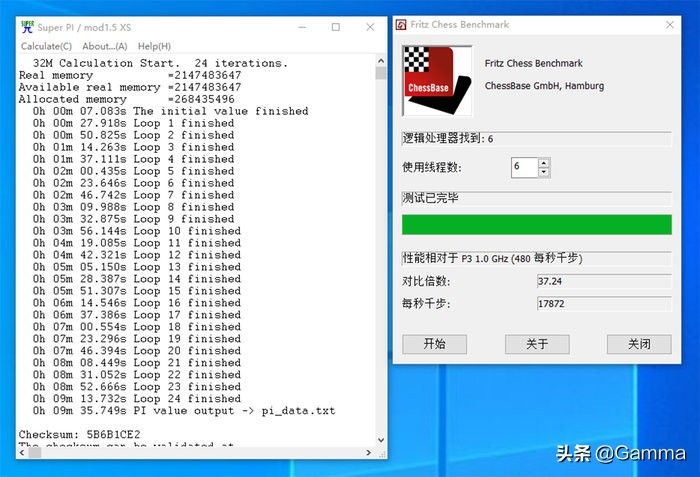Open the About...(A) menu in Super PI

point(104,46)
